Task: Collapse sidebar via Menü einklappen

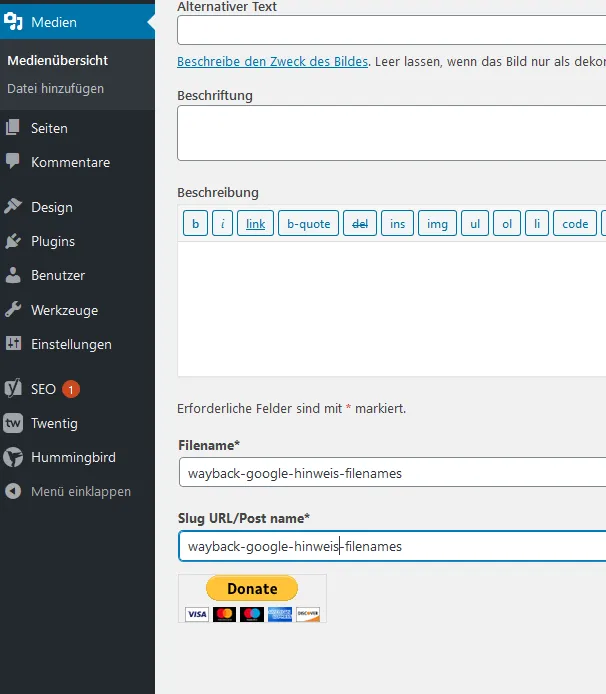Action: pyautogui.click(x=77, y=491)
